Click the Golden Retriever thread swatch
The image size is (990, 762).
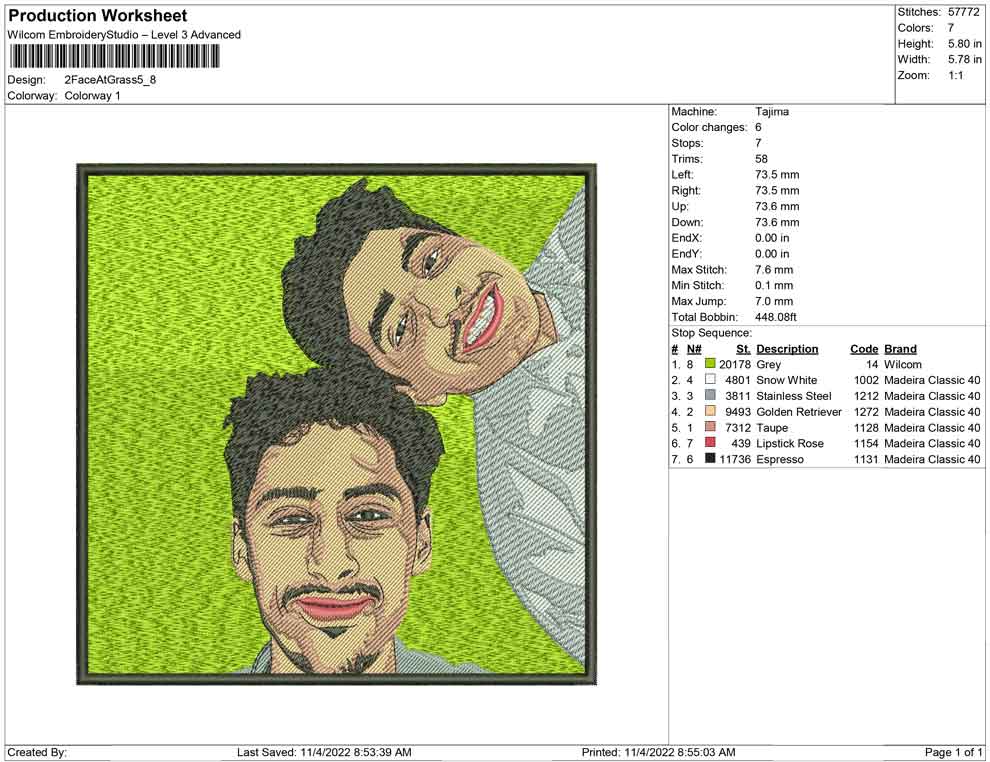[x=710, y=411]
